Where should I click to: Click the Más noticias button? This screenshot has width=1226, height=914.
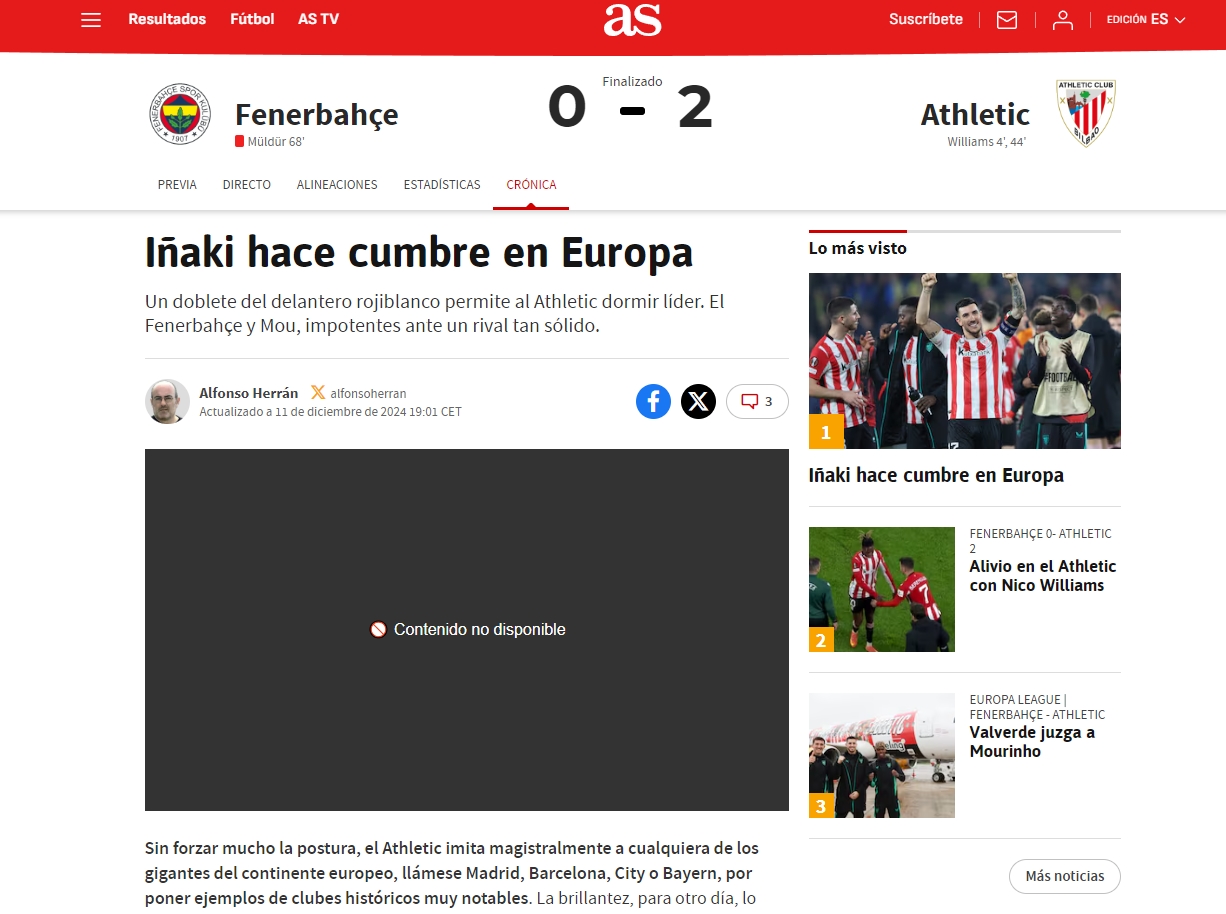pyautogui.click(x=1065, y=876)
